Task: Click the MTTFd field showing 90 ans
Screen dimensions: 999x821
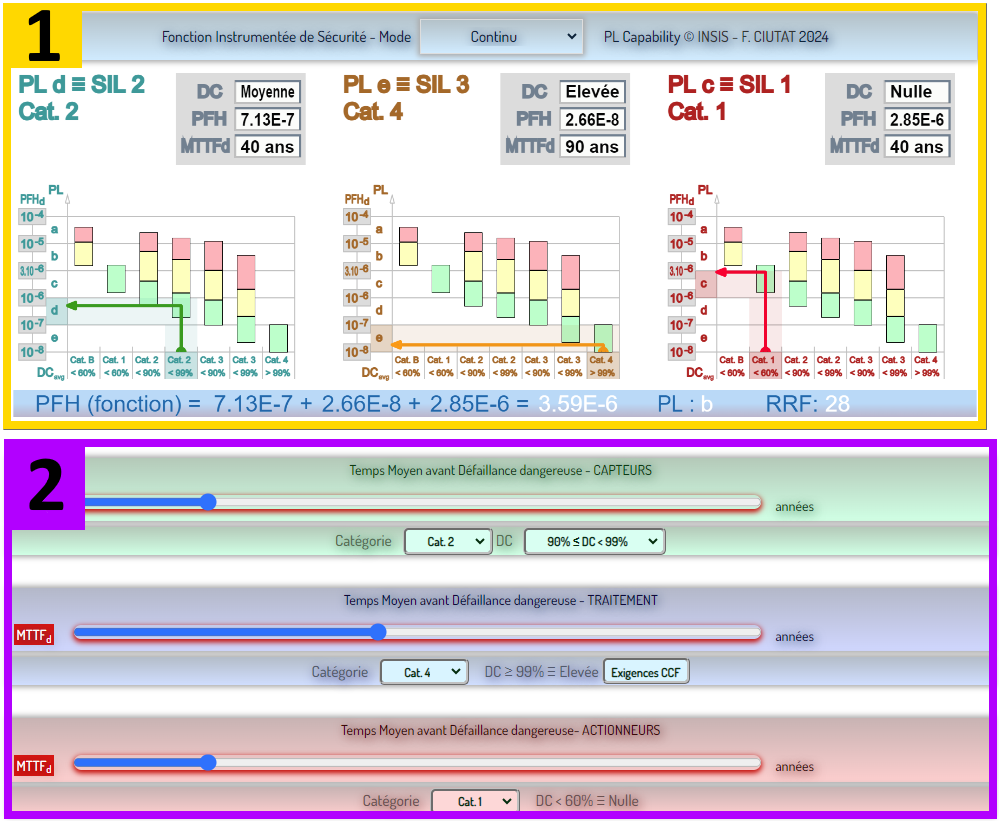Action: [x=591, y=146]
